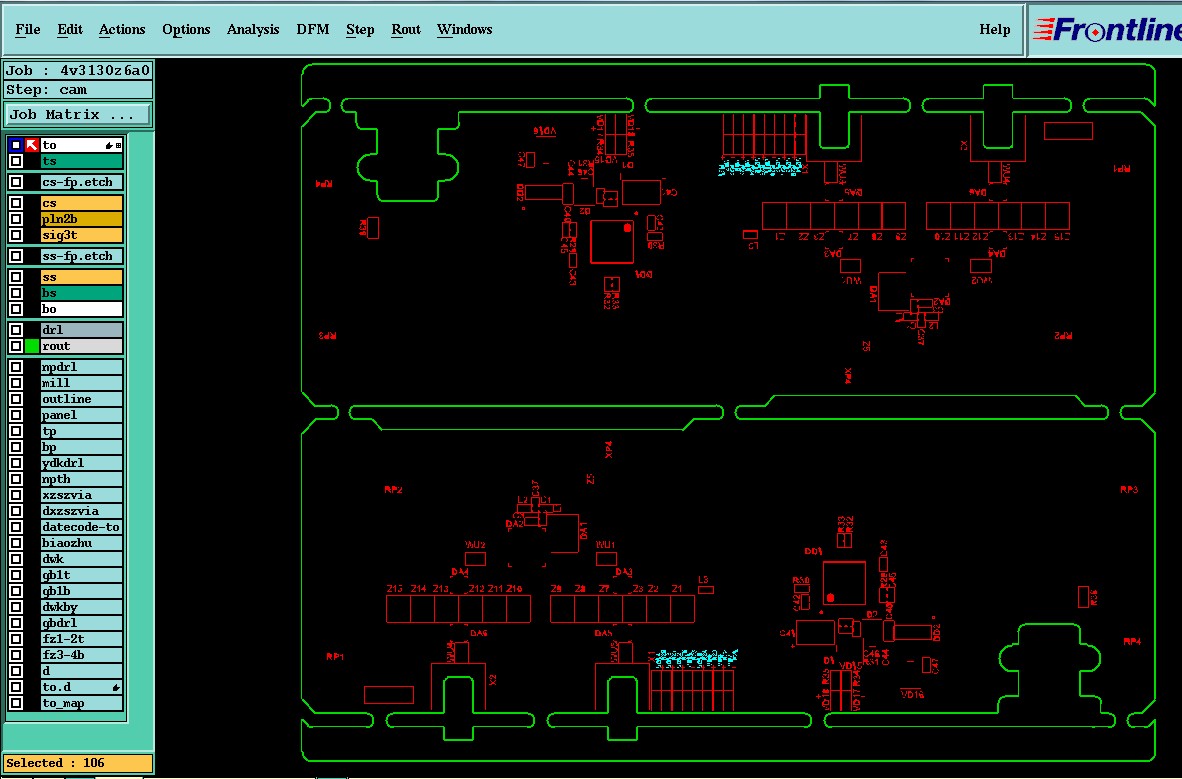1182x779 pixels.
Task: Toggle display checkbox for 'cs-fp.etch' layer
Action: point(16,182)
